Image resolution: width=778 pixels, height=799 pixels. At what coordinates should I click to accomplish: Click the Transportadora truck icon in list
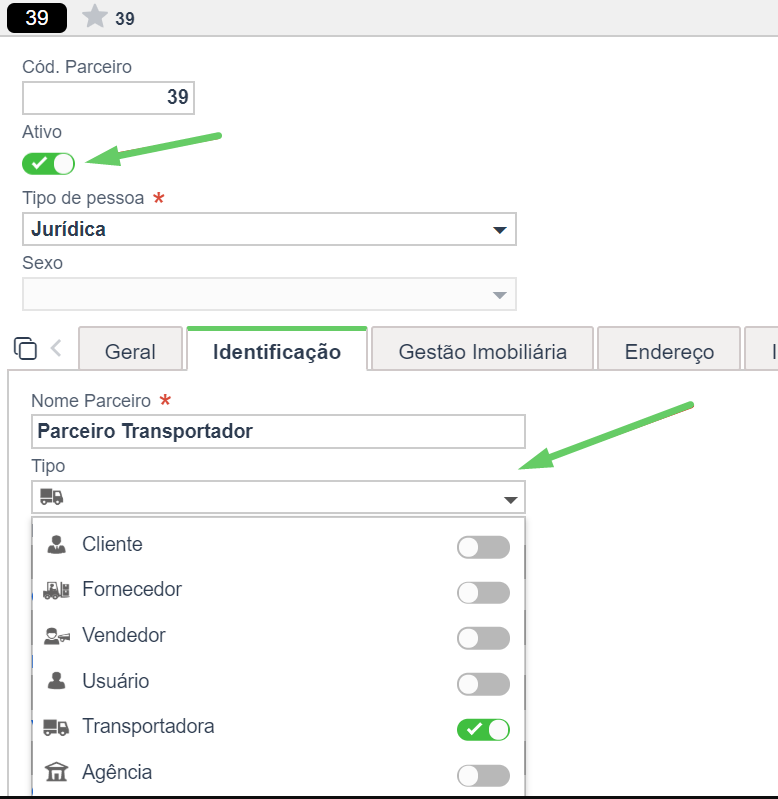point(56,727)
